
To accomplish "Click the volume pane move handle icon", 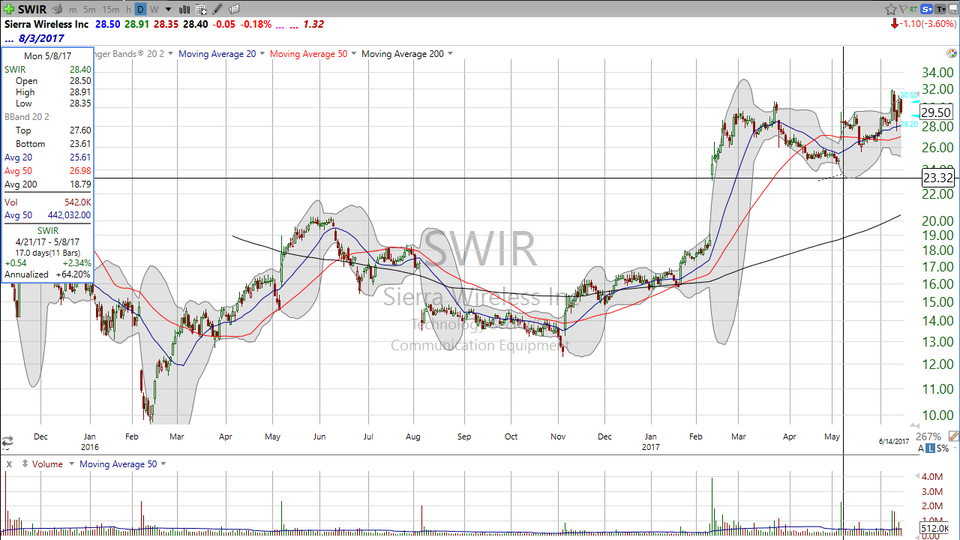I will tap(25, 463).
